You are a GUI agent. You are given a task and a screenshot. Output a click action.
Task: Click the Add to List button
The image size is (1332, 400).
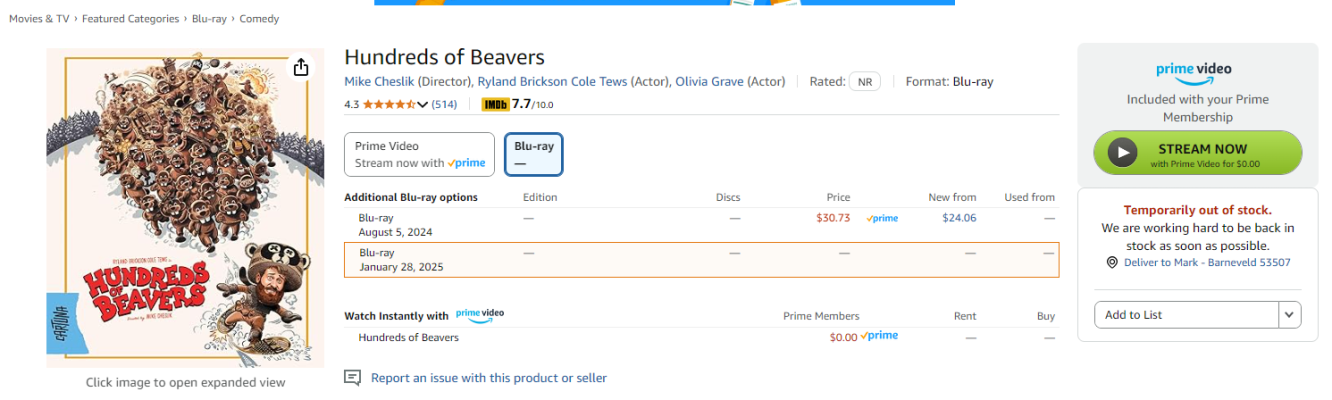click(1186, 315)
